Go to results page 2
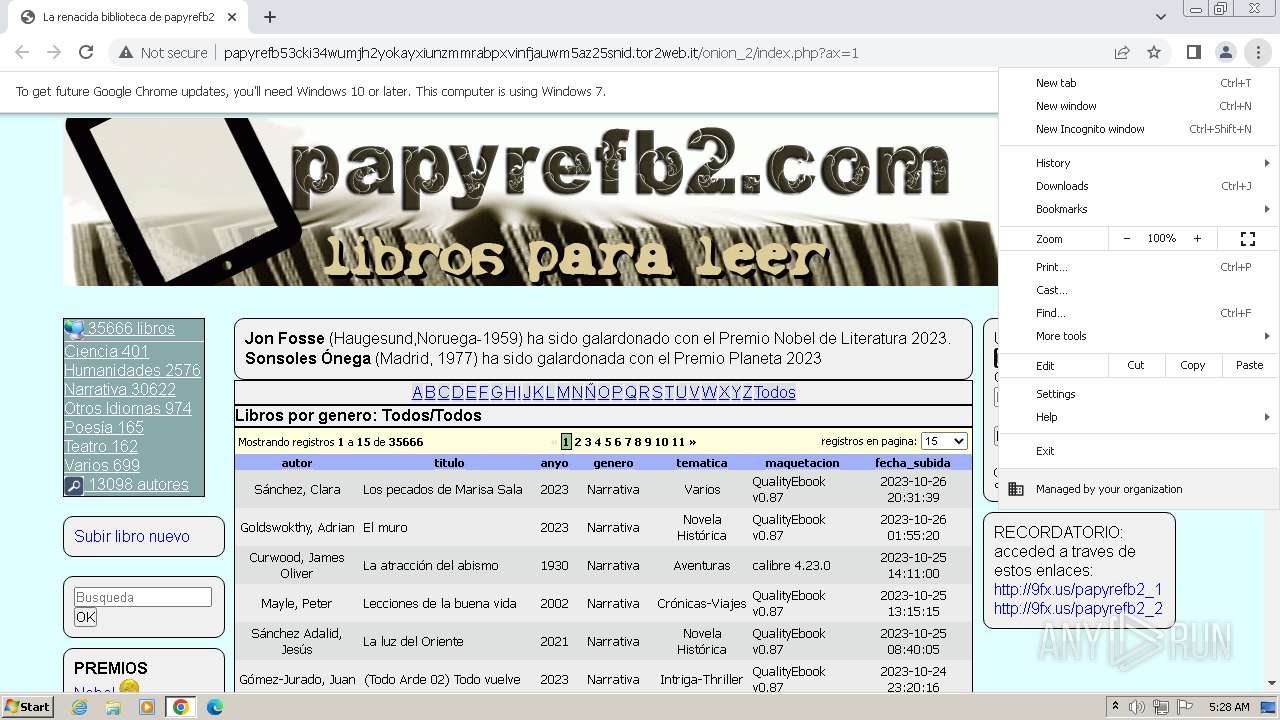 tap(578, 442)
